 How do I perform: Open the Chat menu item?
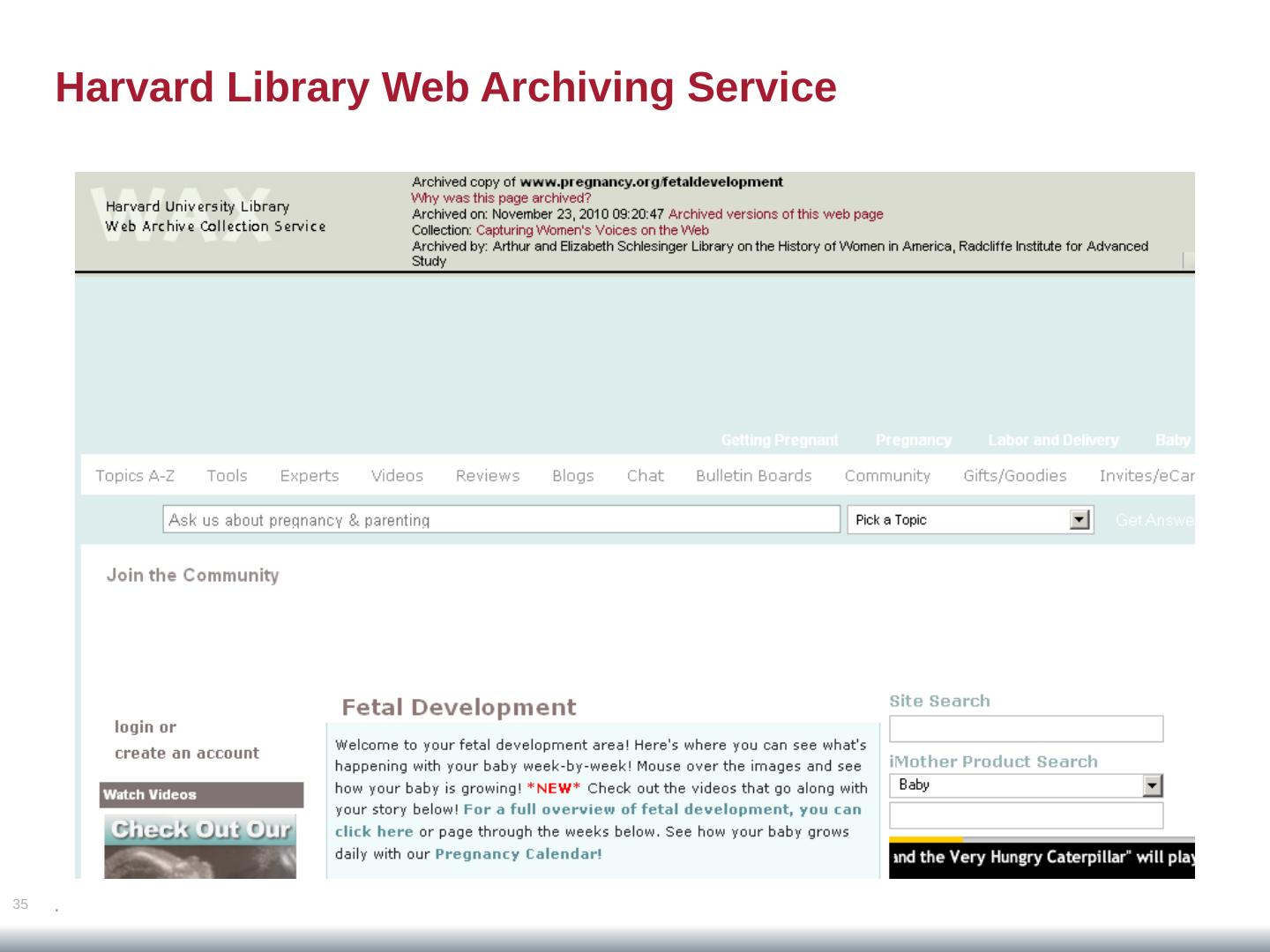[x=646, y=476]
